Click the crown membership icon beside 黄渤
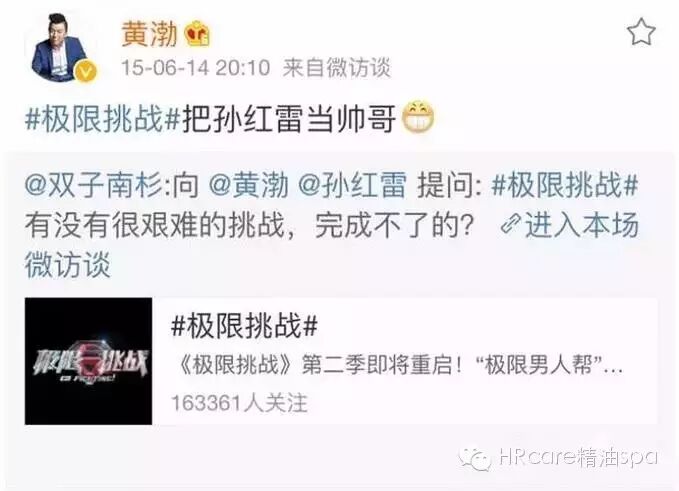The height and width of the screenshot is (491, 679). [x=197, y=34]
